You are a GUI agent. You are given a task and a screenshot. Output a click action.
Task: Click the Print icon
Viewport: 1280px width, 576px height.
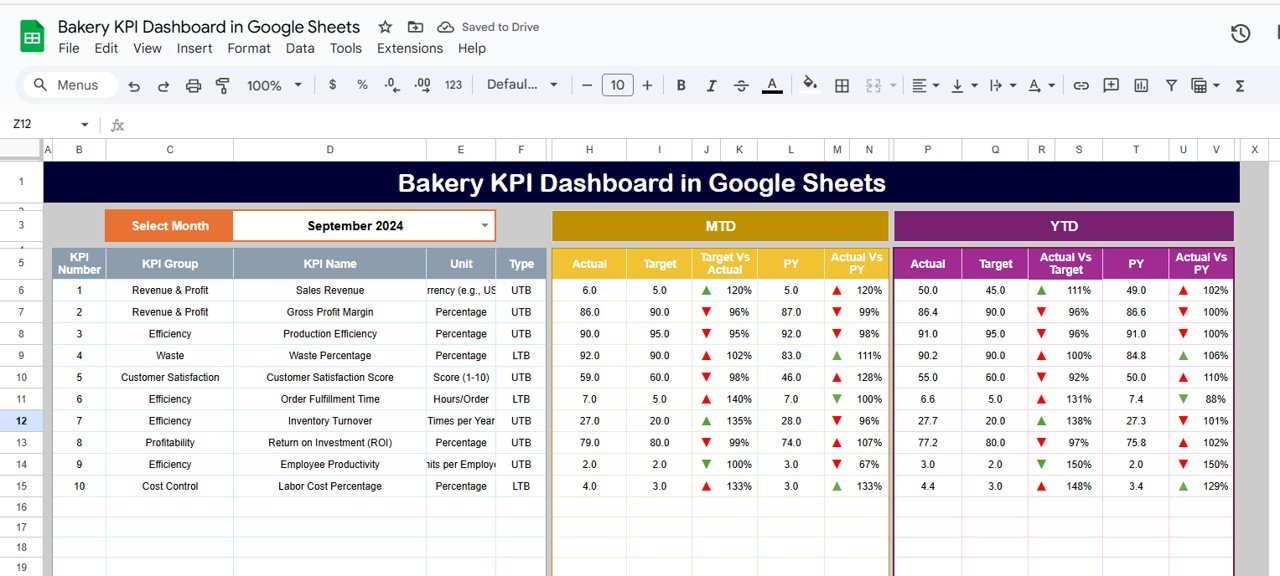coord(193,86)
